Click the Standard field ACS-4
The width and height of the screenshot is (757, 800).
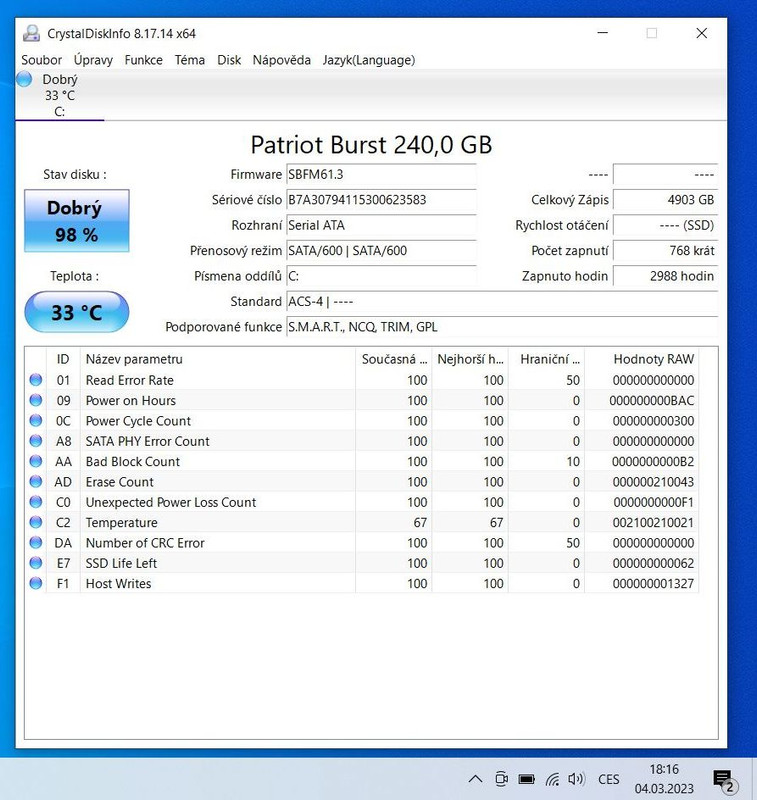(x=502, y=302)
